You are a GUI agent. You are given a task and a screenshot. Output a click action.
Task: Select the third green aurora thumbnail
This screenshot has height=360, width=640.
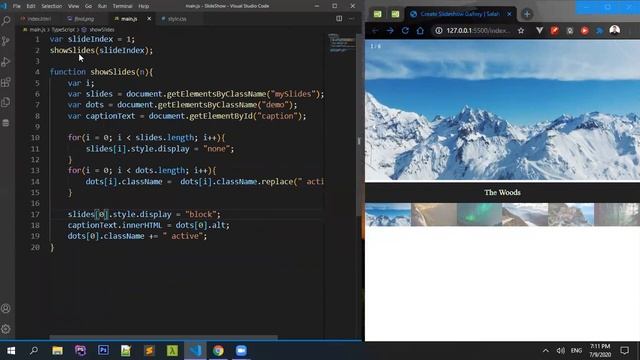(479, 215)
